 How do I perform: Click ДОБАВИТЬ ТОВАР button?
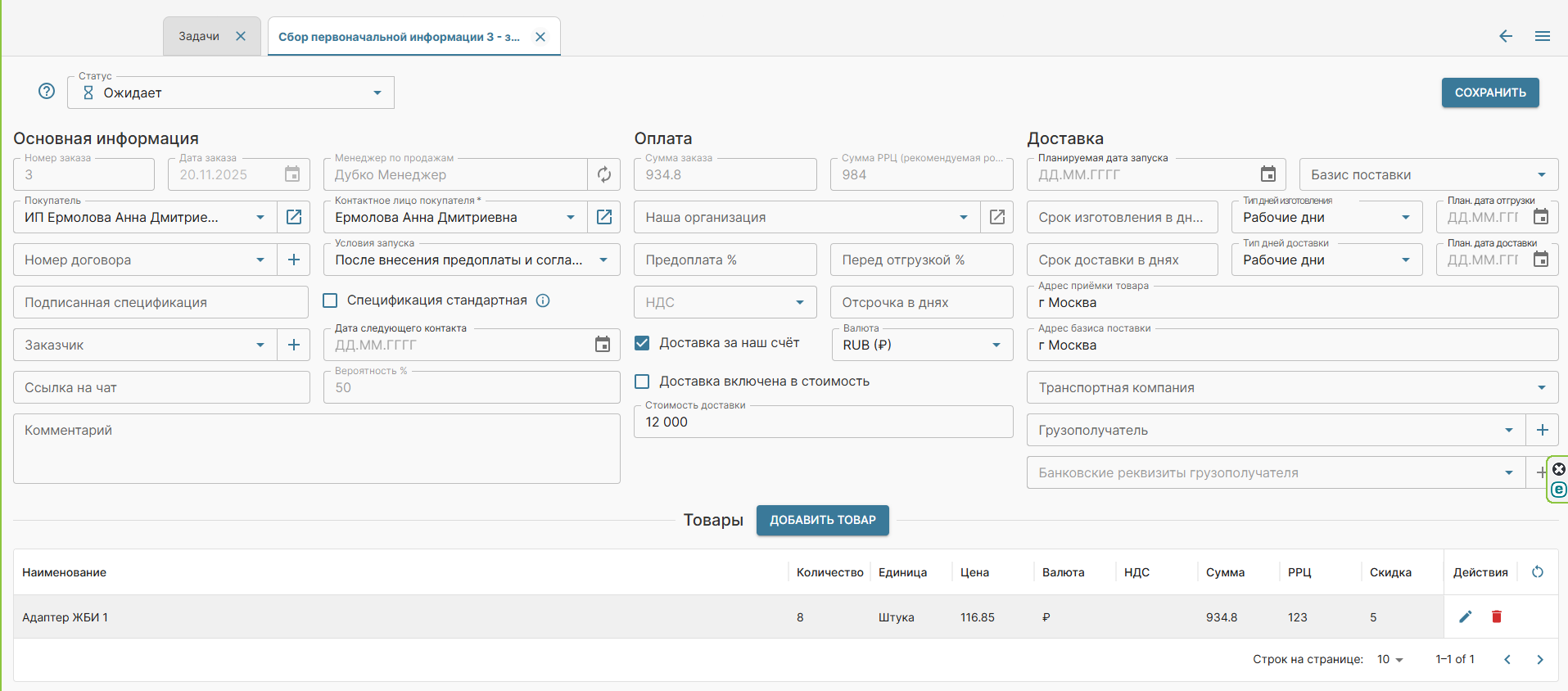click(822, 520)
